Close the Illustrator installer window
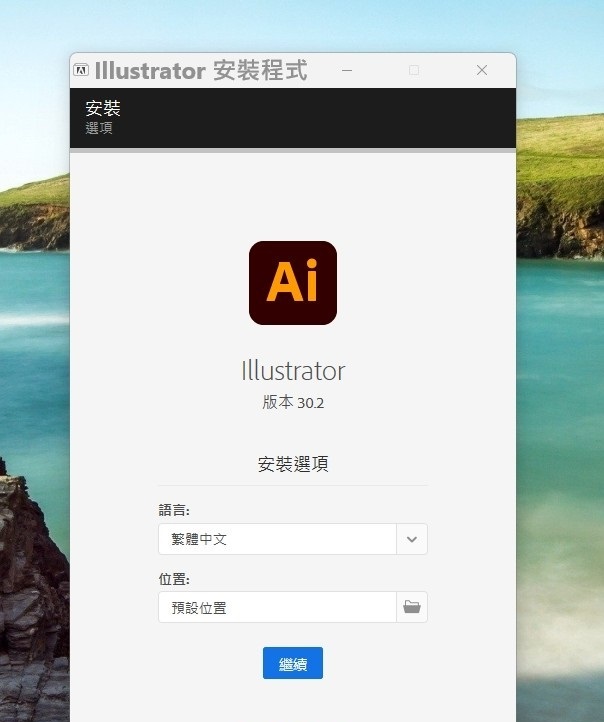This screenshot has height=722, width=604. [482, 70]
